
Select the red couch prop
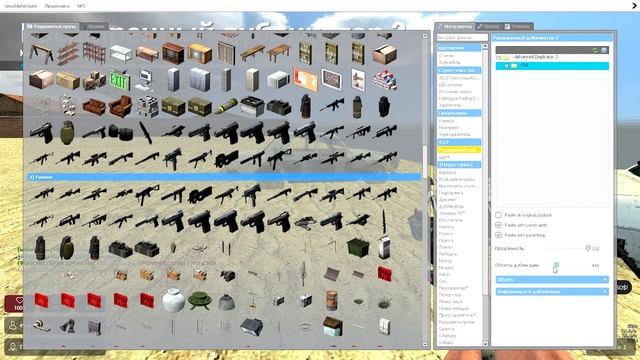click(94, 107)
